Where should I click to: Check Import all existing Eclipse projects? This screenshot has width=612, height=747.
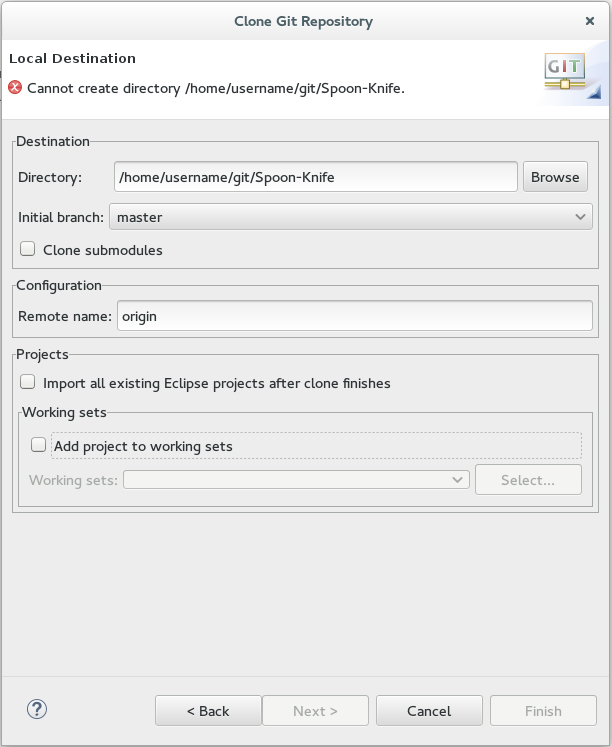(x=28, y=382)
